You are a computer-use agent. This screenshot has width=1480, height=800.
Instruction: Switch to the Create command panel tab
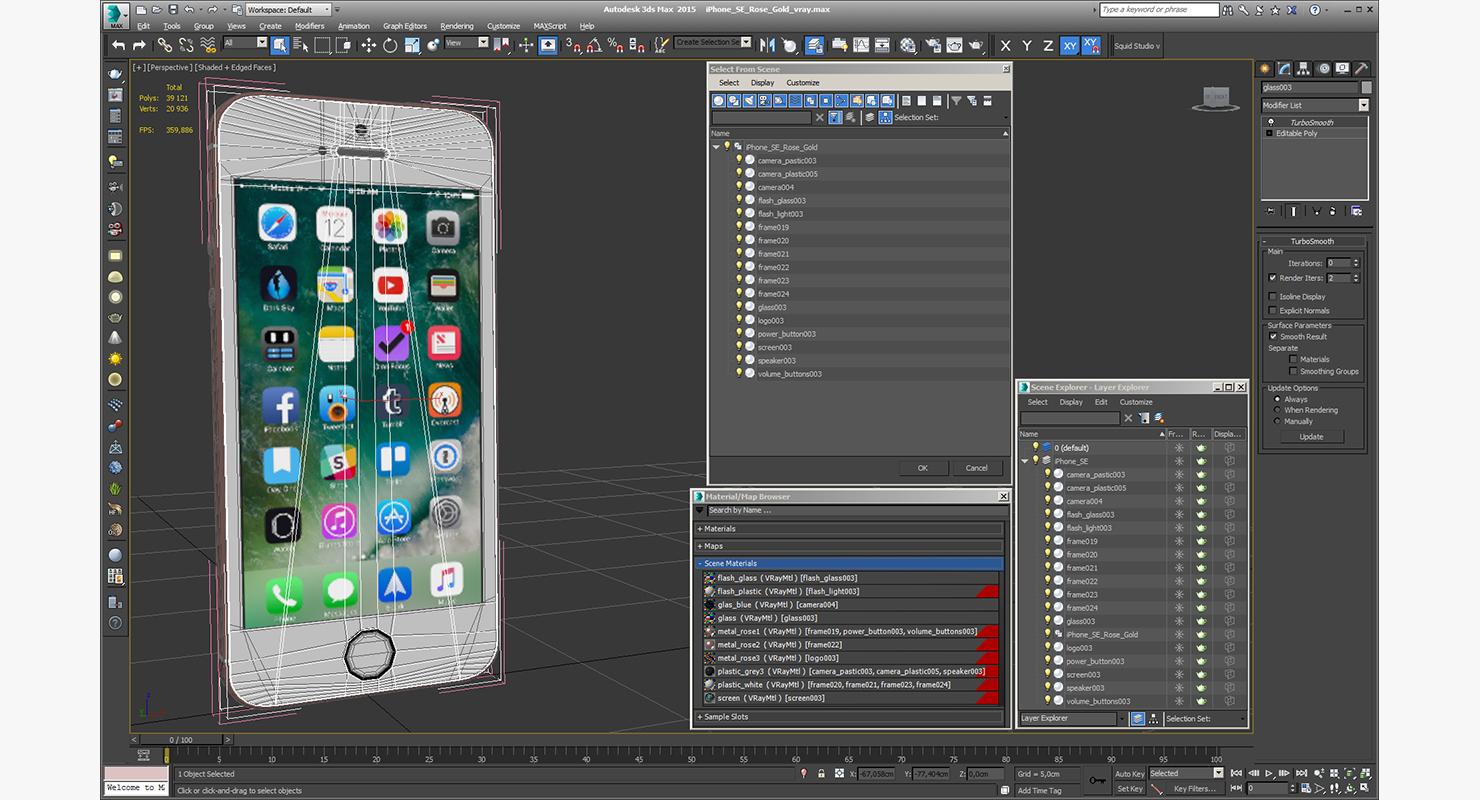[x=1265, y=69]
